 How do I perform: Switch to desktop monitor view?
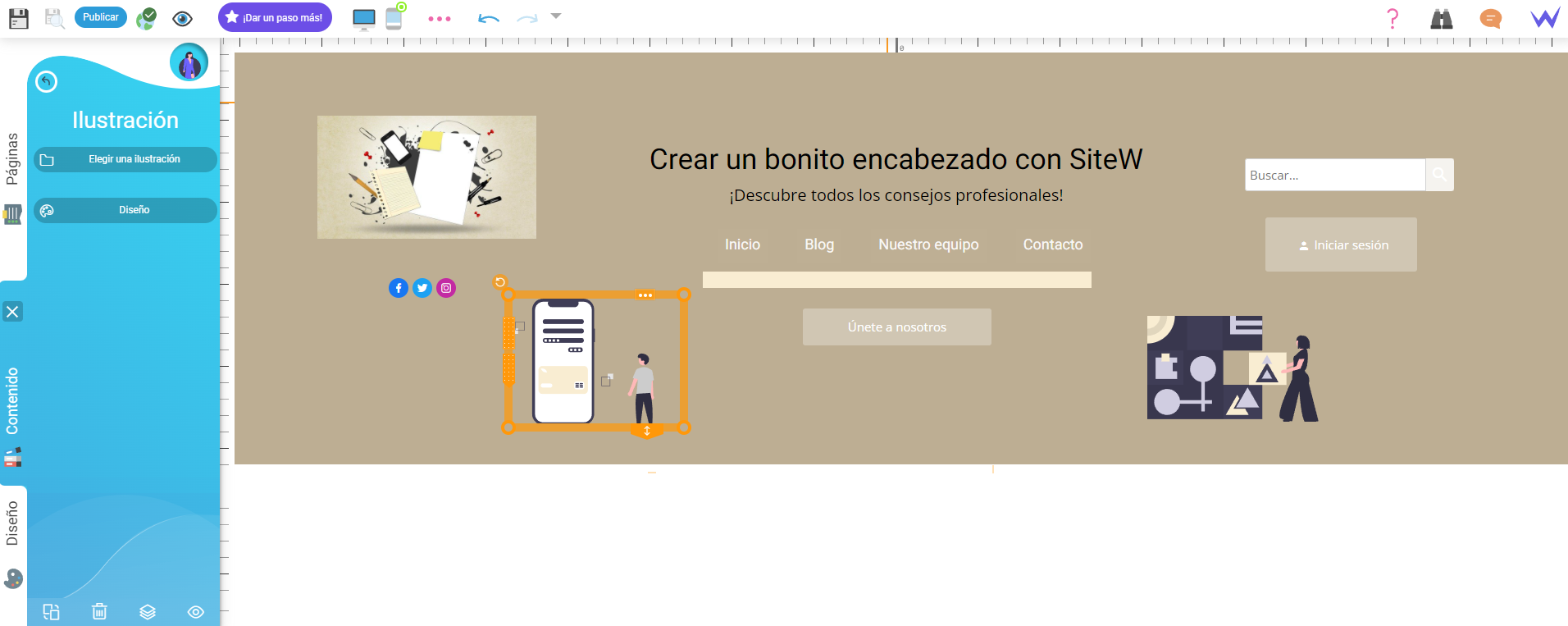click(364, 19)
